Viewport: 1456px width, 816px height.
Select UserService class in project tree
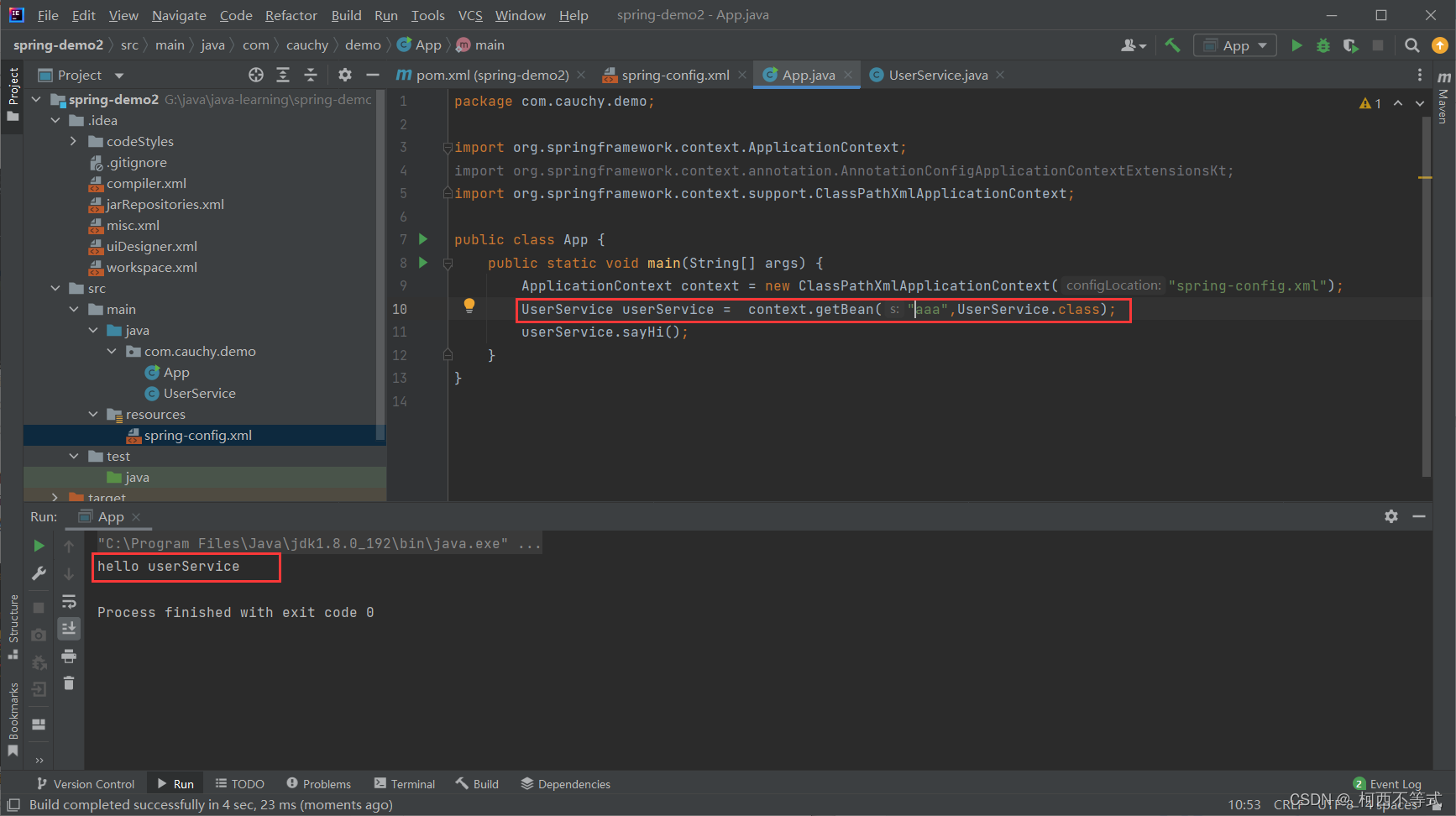tap(199, 393)
